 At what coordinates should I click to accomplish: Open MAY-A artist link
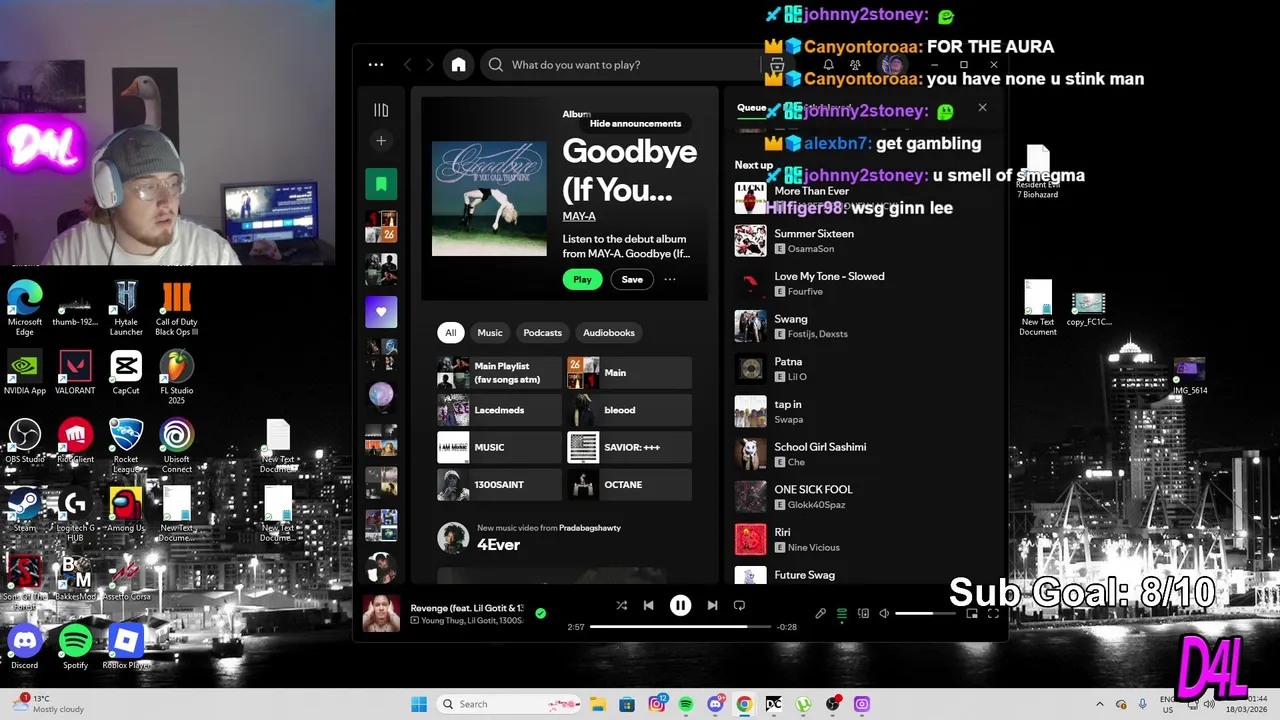pyautogui.click(x=579, y=216)
